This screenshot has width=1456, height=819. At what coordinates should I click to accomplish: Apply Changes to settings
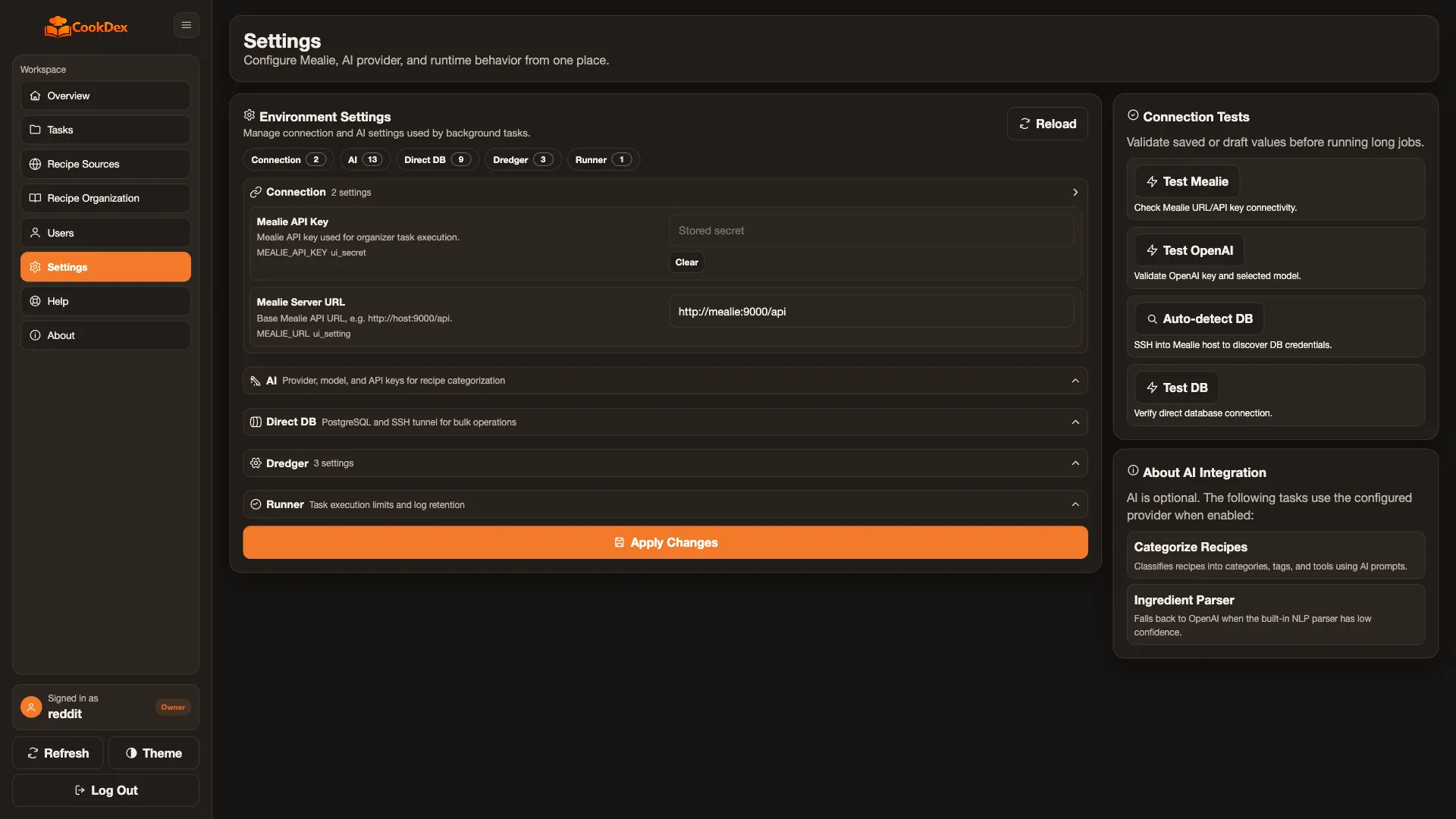[x=665, y=542]
